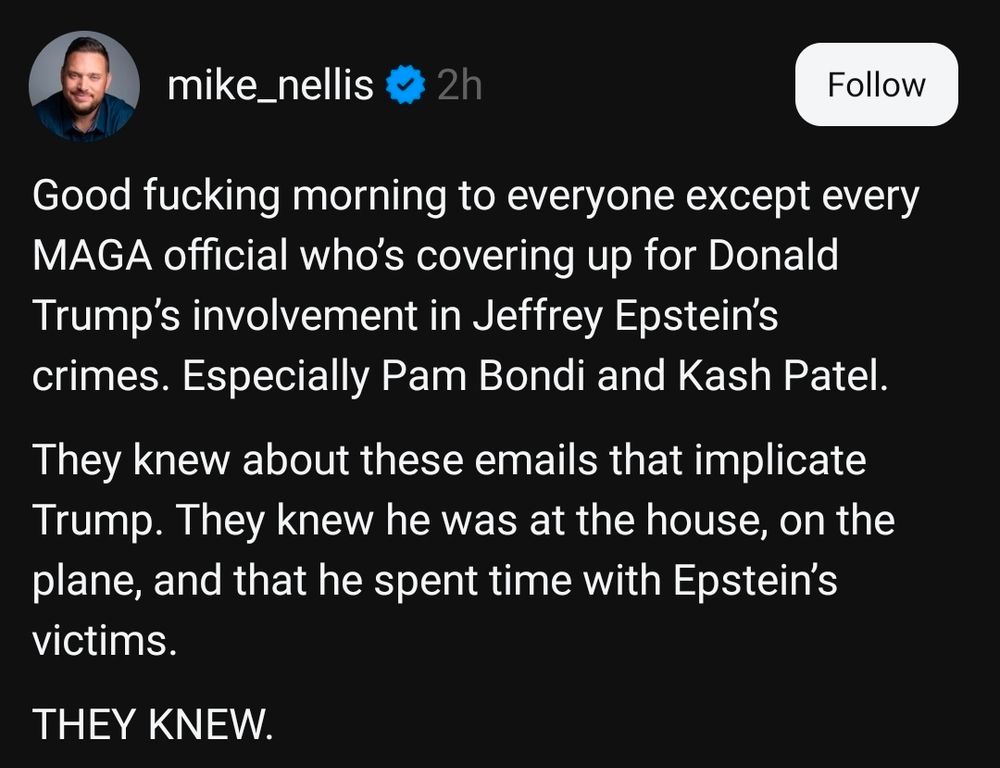Click the blue verified badge
Screen dimensions: 1000x768
coord(404,86)
